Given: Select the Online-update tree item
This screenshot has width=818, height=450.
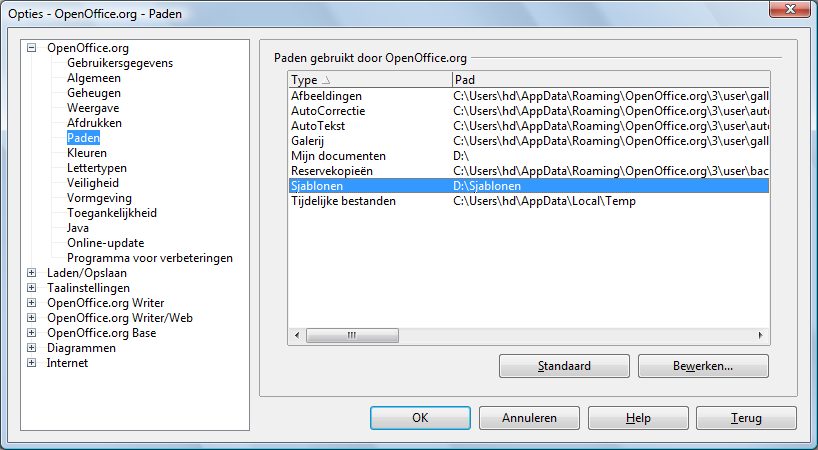Looking at the screenshot, I should point(105,243).
